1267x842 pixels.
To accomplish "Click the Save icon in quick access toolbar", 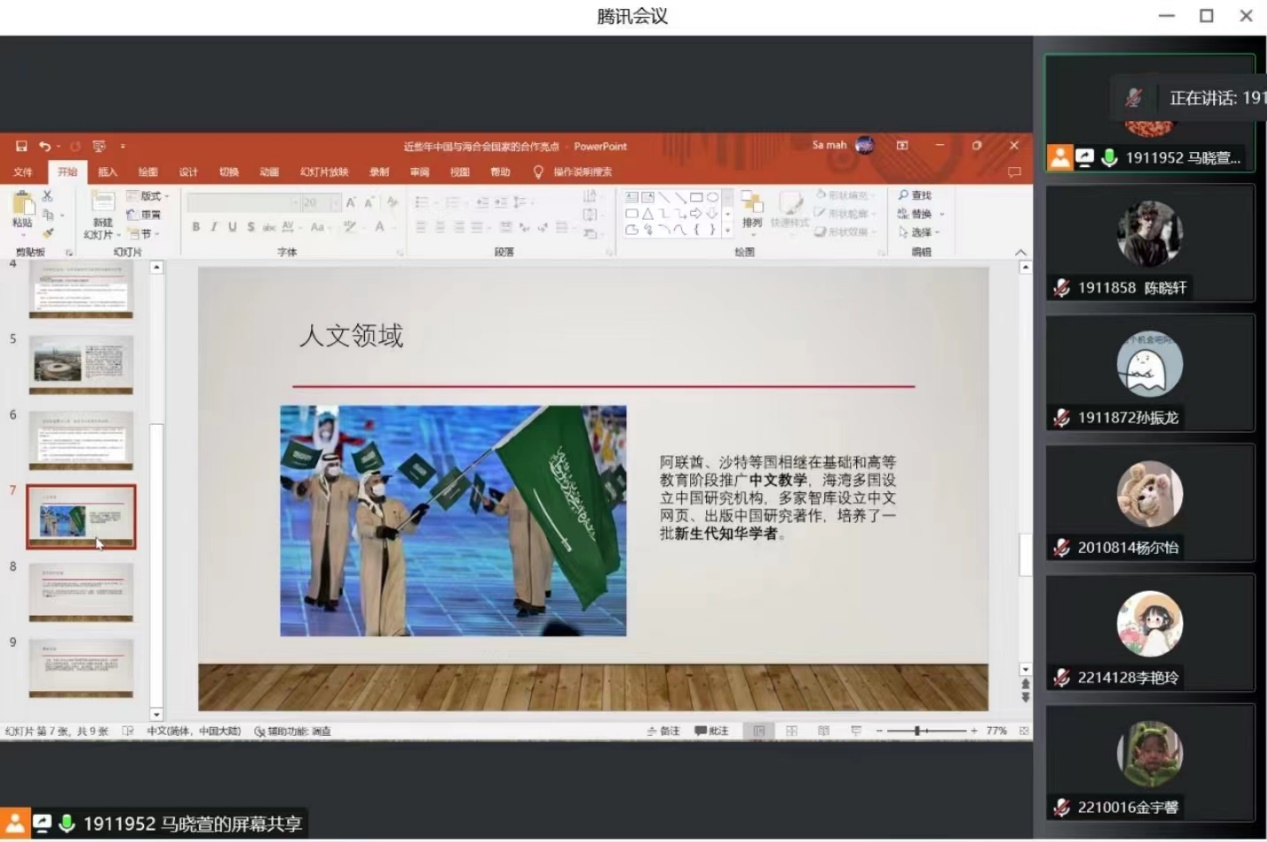I will 22,146.
